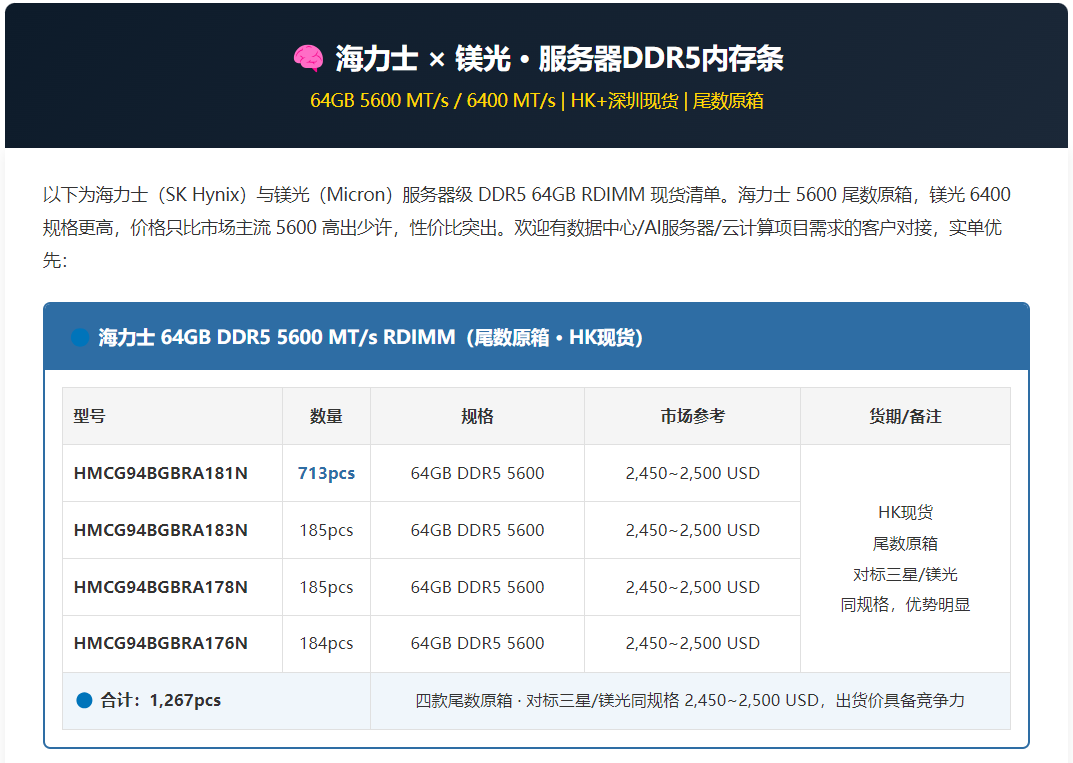Select model HMCG94BGBRA183N

pyautogui.click(x=161, y=530)
